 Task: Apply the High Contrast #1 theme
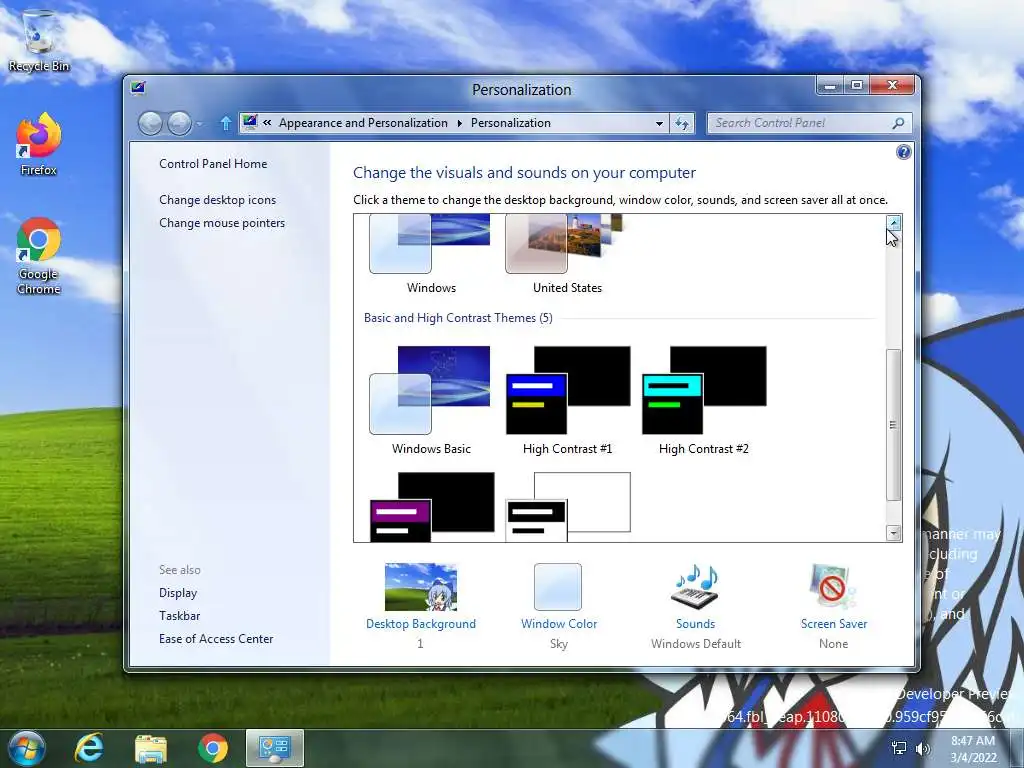tap(568, 400)
